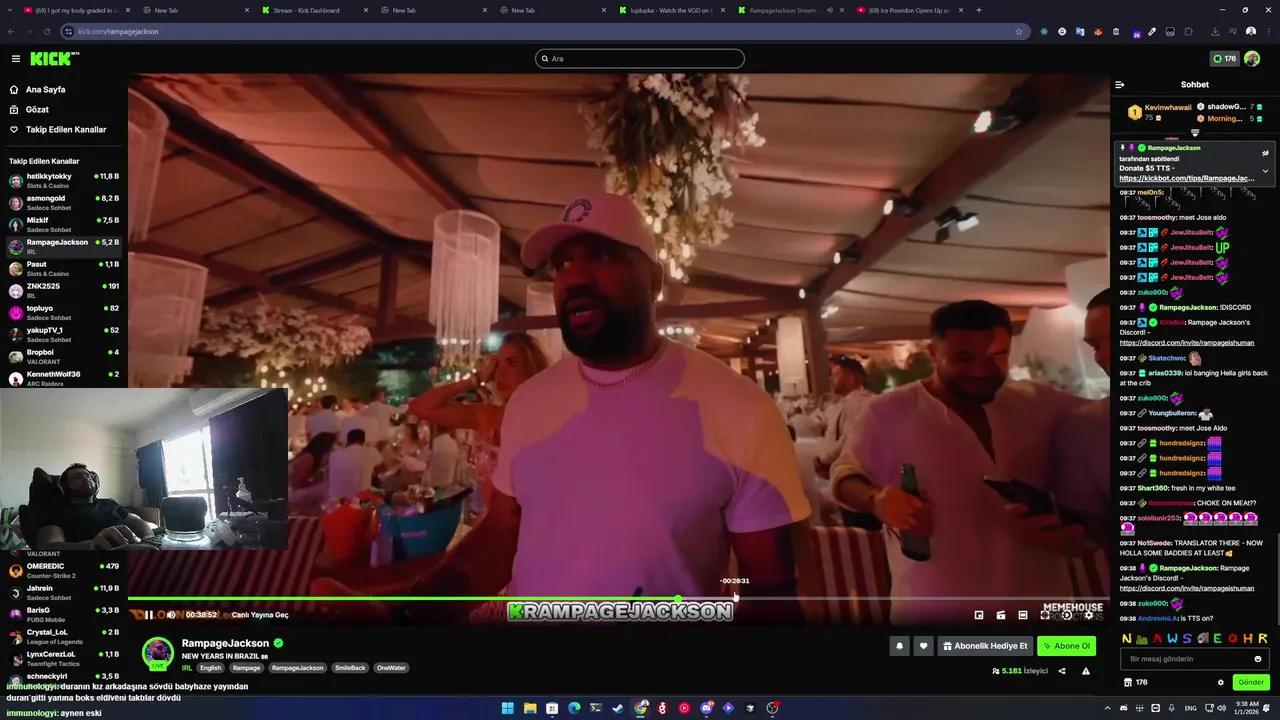The image size is (1280, 720).
Task: Open the browser extensions puzzle icon
Action: [1189, 31]
